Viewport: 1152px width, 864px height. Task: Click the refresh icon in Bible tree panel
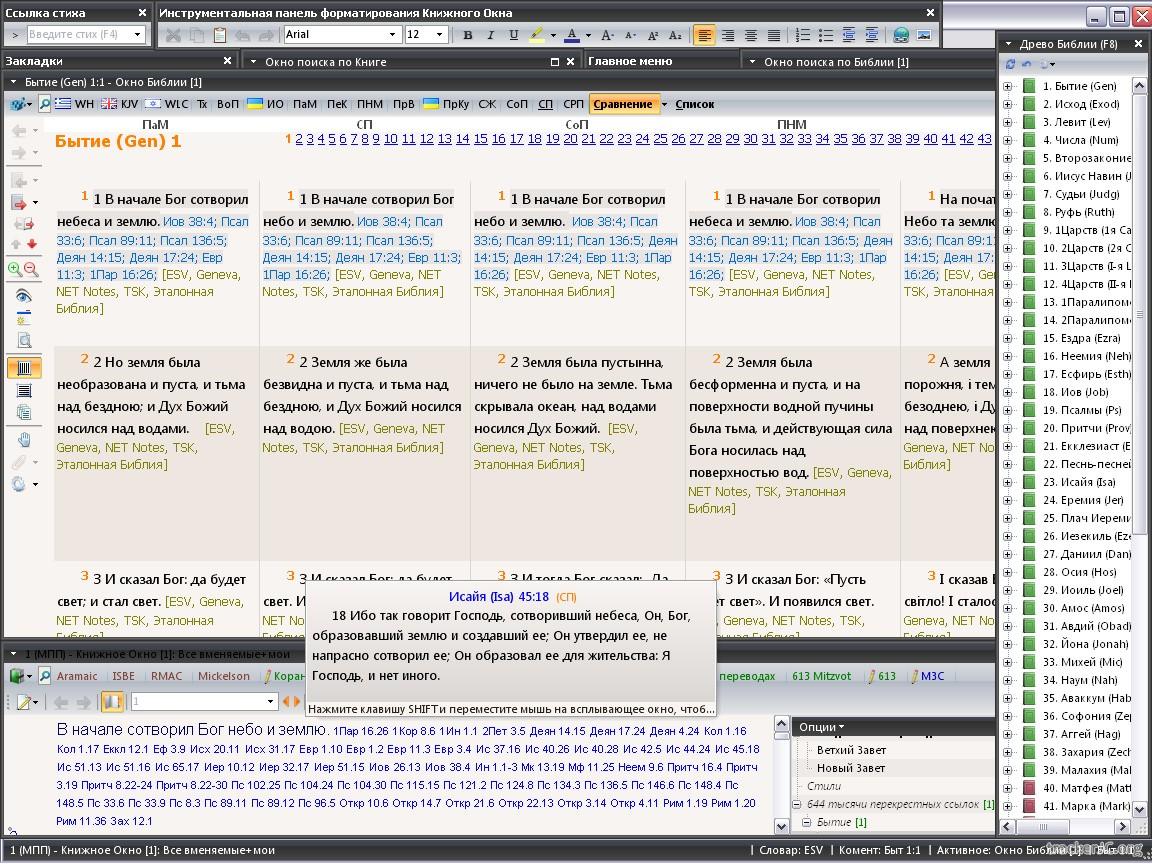1010,64
